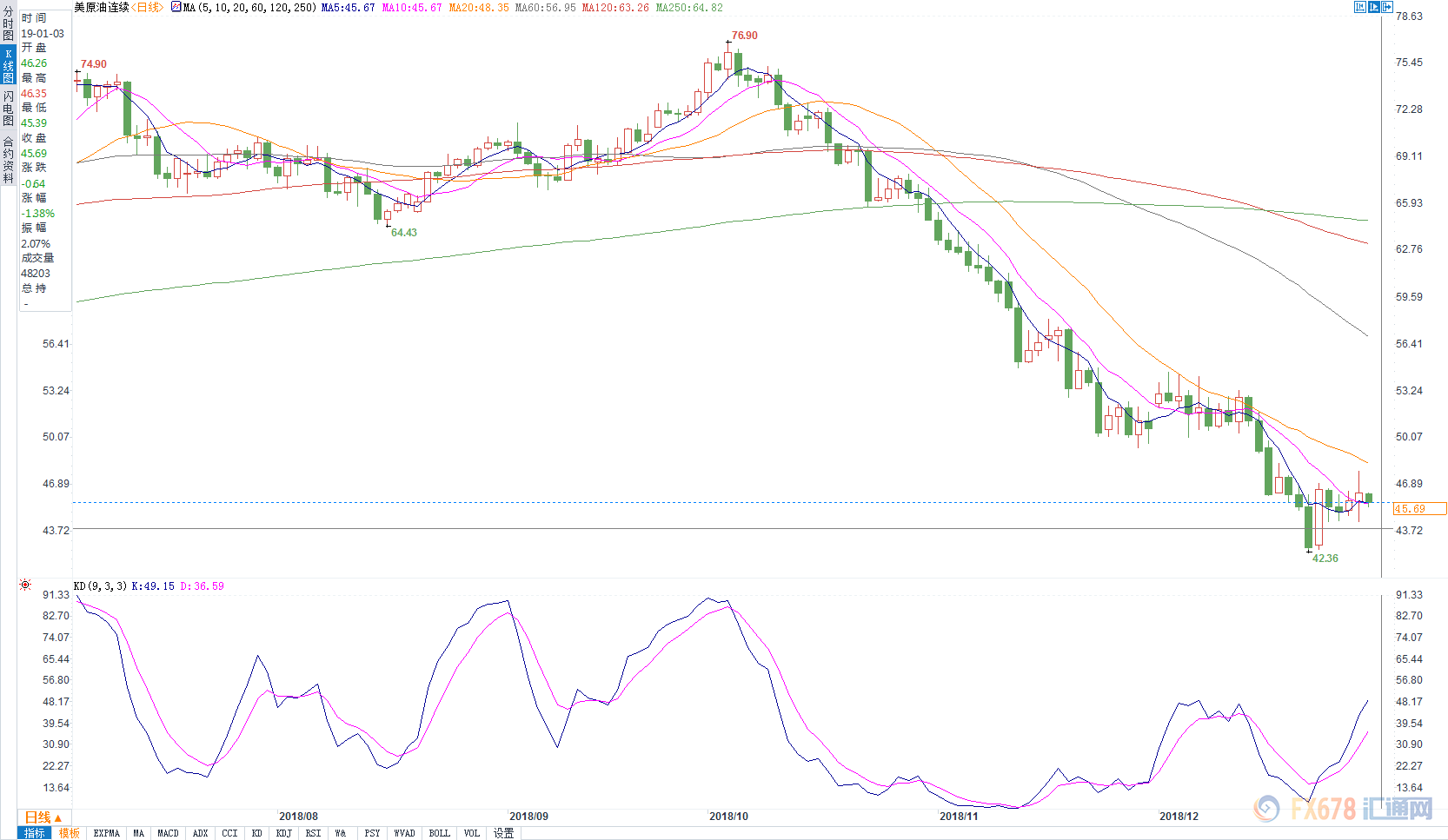The height and width of the screenshot is (840, 1448).
Task: Click the 成交量 value 48203
Action: click(36, 274)
